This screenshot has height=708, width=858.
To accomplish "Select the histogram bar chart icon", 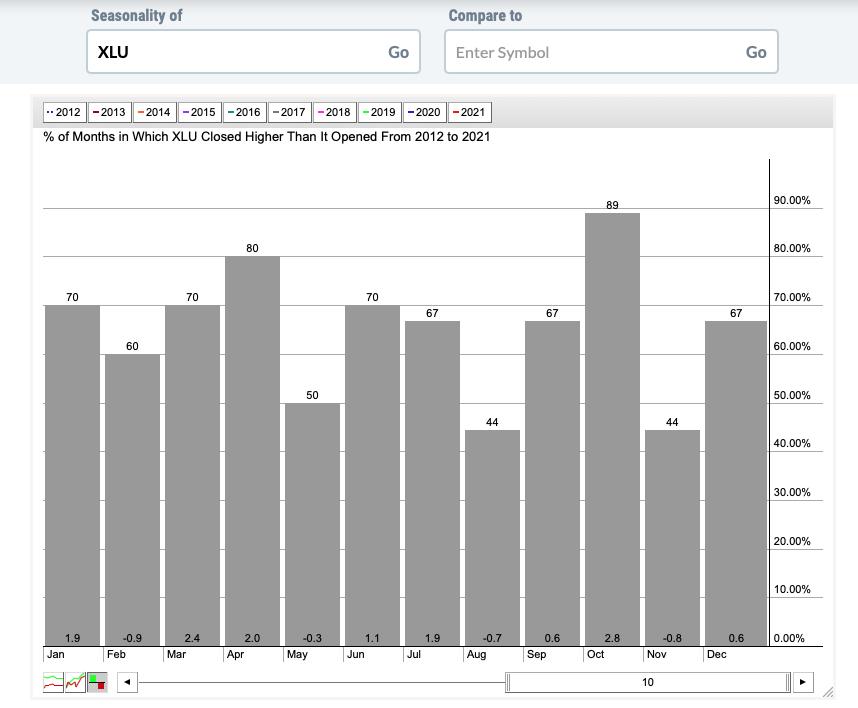I will [x=97, y=682].
